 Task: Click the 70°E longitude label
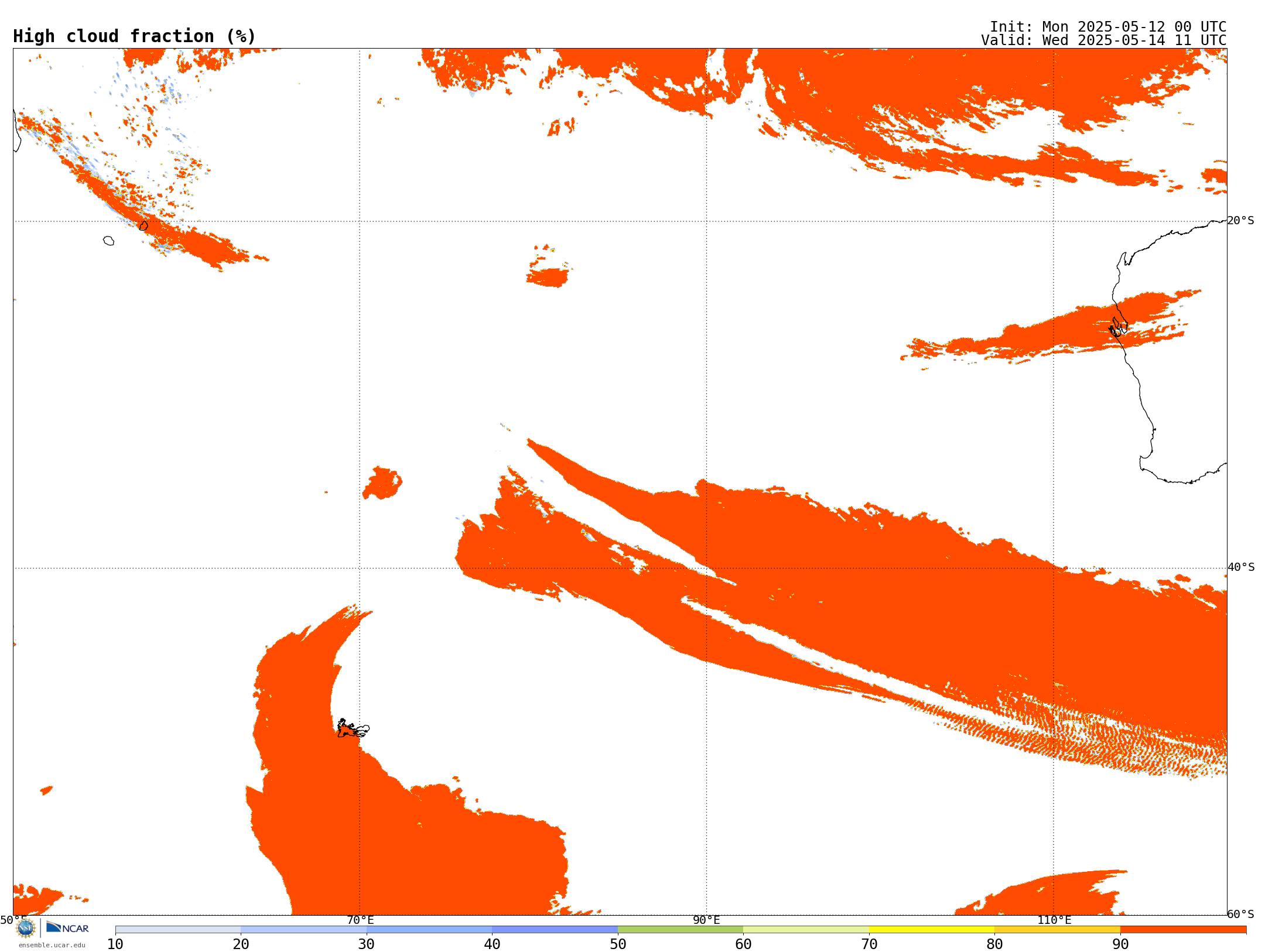pos(360,920)
